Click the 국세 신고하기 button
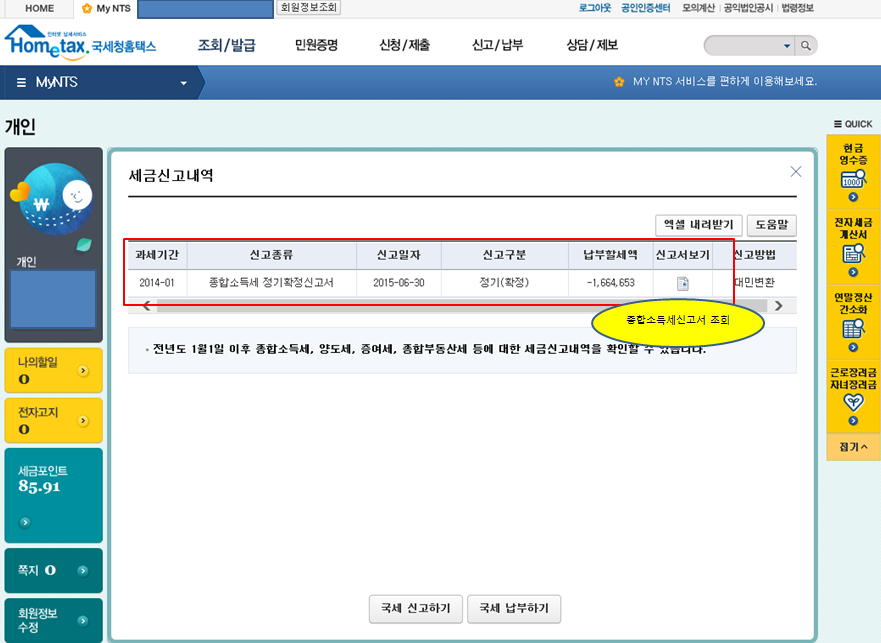Screen dimensions: 881x643 [x=415, y=608]
